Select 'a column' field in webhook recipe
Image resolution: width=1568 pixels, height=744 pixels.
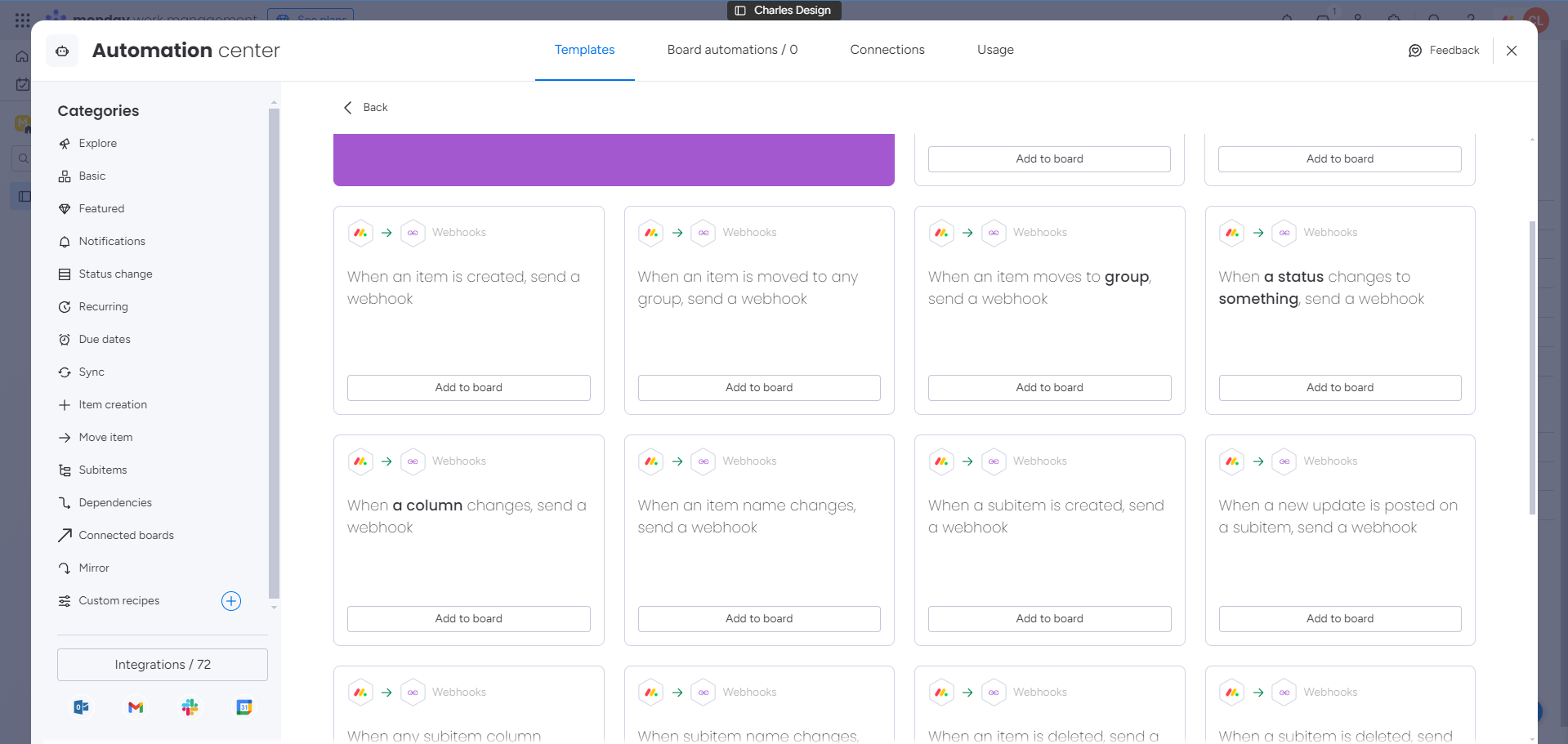click(x=427, y=506)
